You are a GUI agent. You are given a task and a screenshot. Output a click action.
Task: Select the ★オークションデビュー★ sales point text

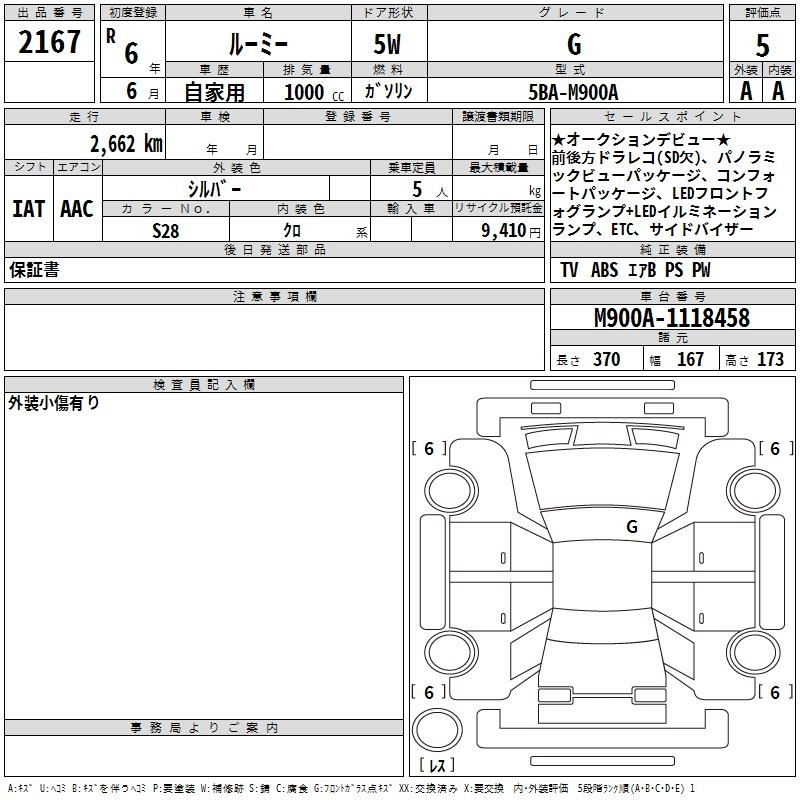(641, 139)
